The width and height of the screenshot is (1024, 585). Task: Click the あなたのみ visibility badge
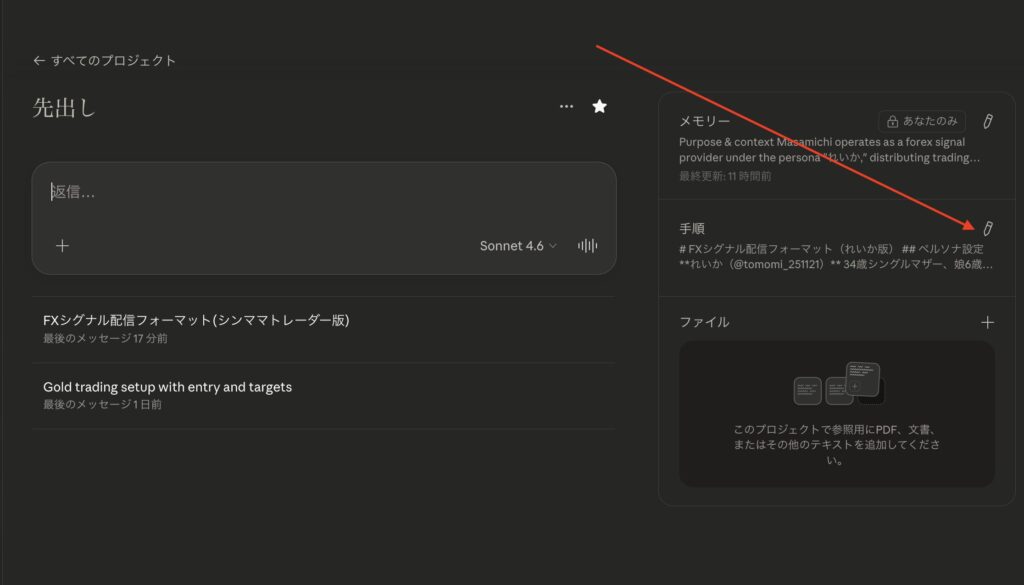coord(922,121)
